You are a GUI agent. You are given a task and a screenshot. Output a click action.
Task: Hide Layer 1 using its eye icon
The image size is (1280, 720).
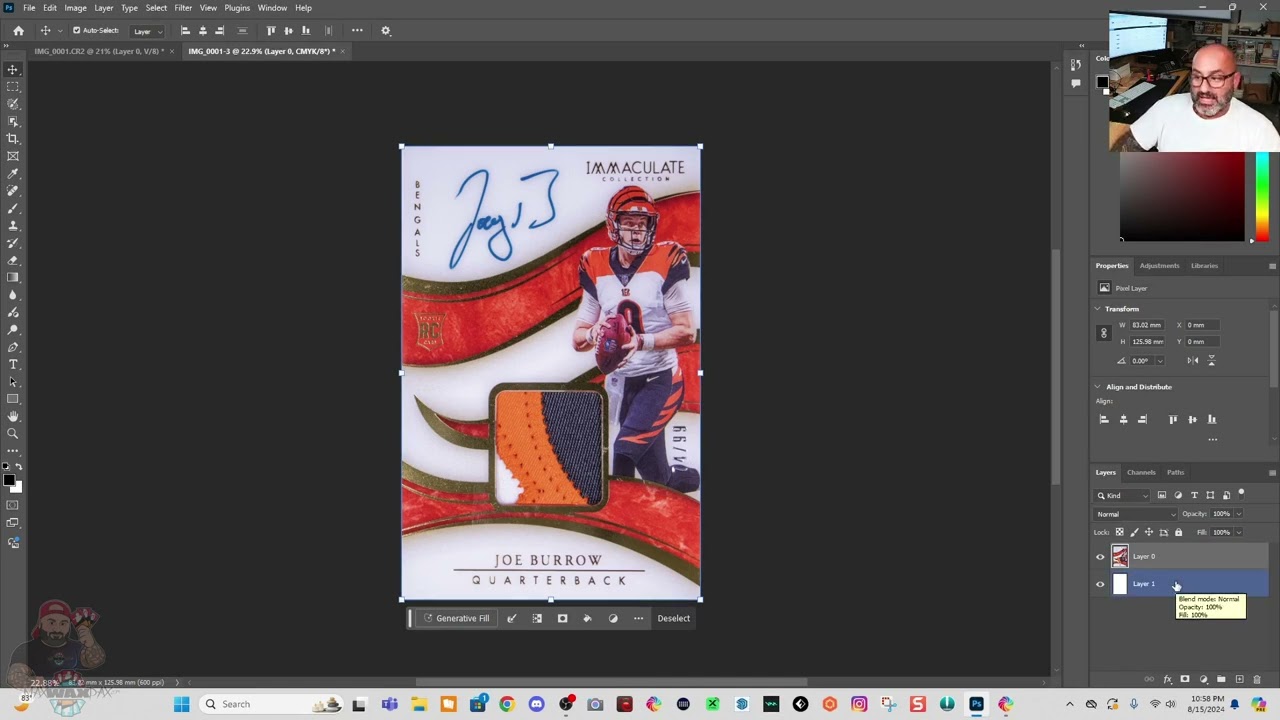coord(1100,584)
